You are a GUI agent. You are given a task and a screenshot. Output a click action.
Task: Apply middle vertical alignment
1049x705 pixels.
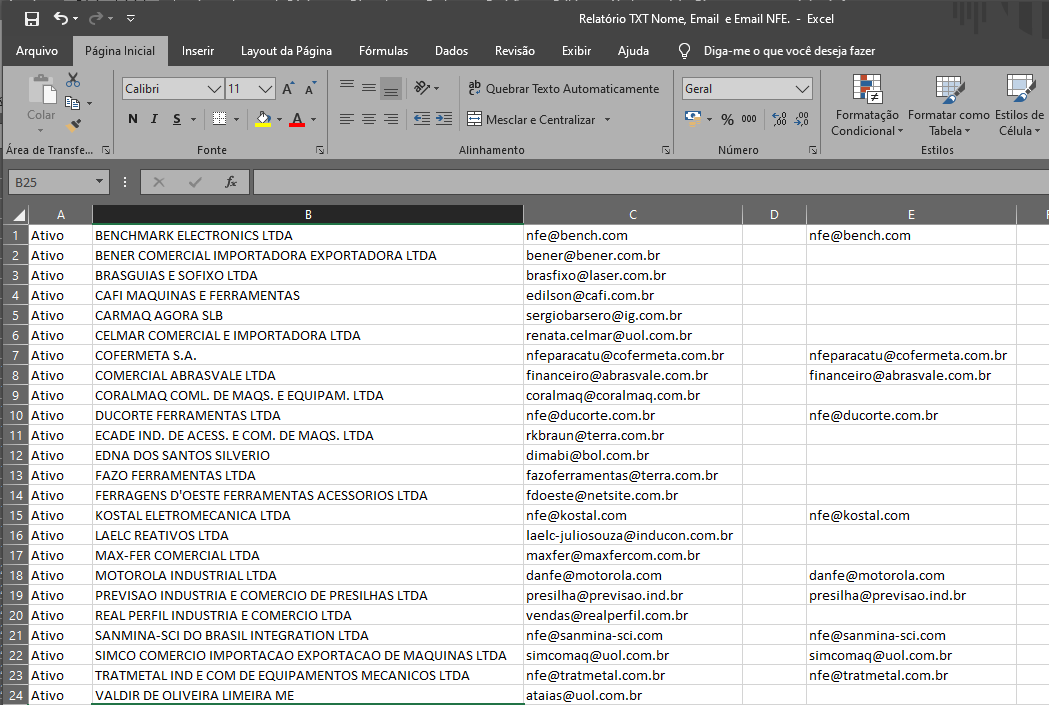pos(369,87)
